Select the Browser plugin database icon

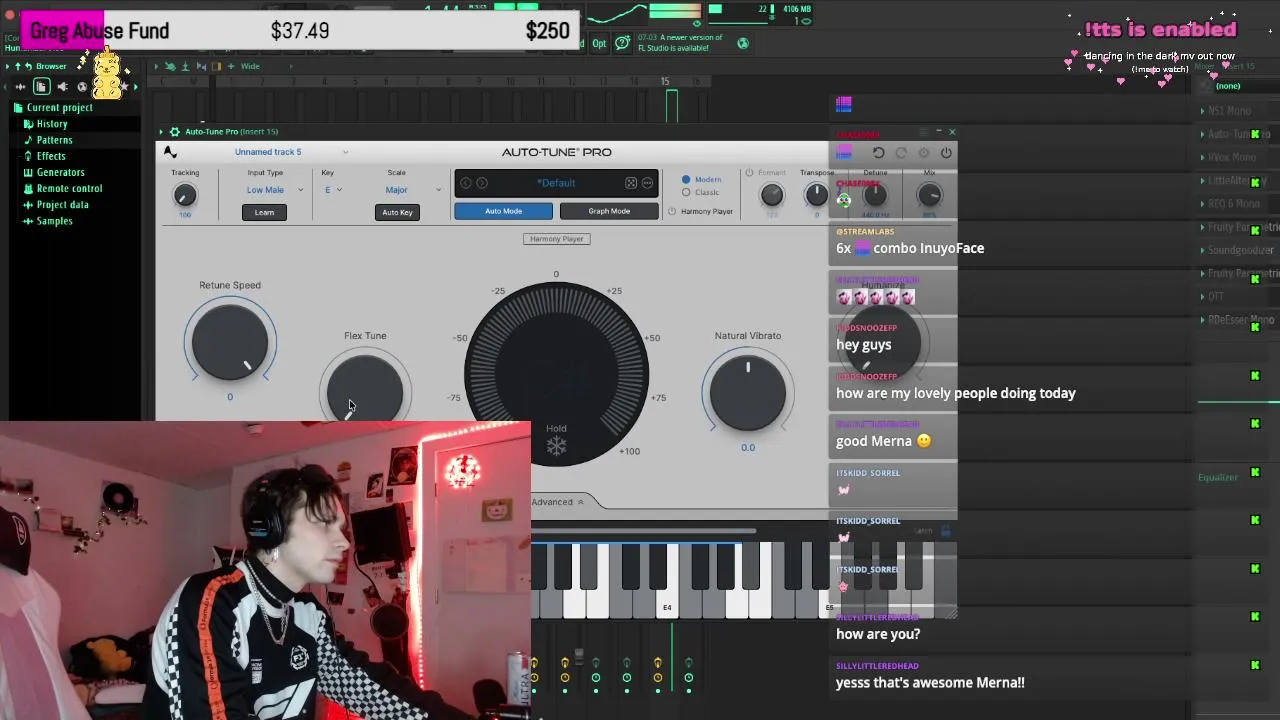pyautogui.click(x=82, y=87)
